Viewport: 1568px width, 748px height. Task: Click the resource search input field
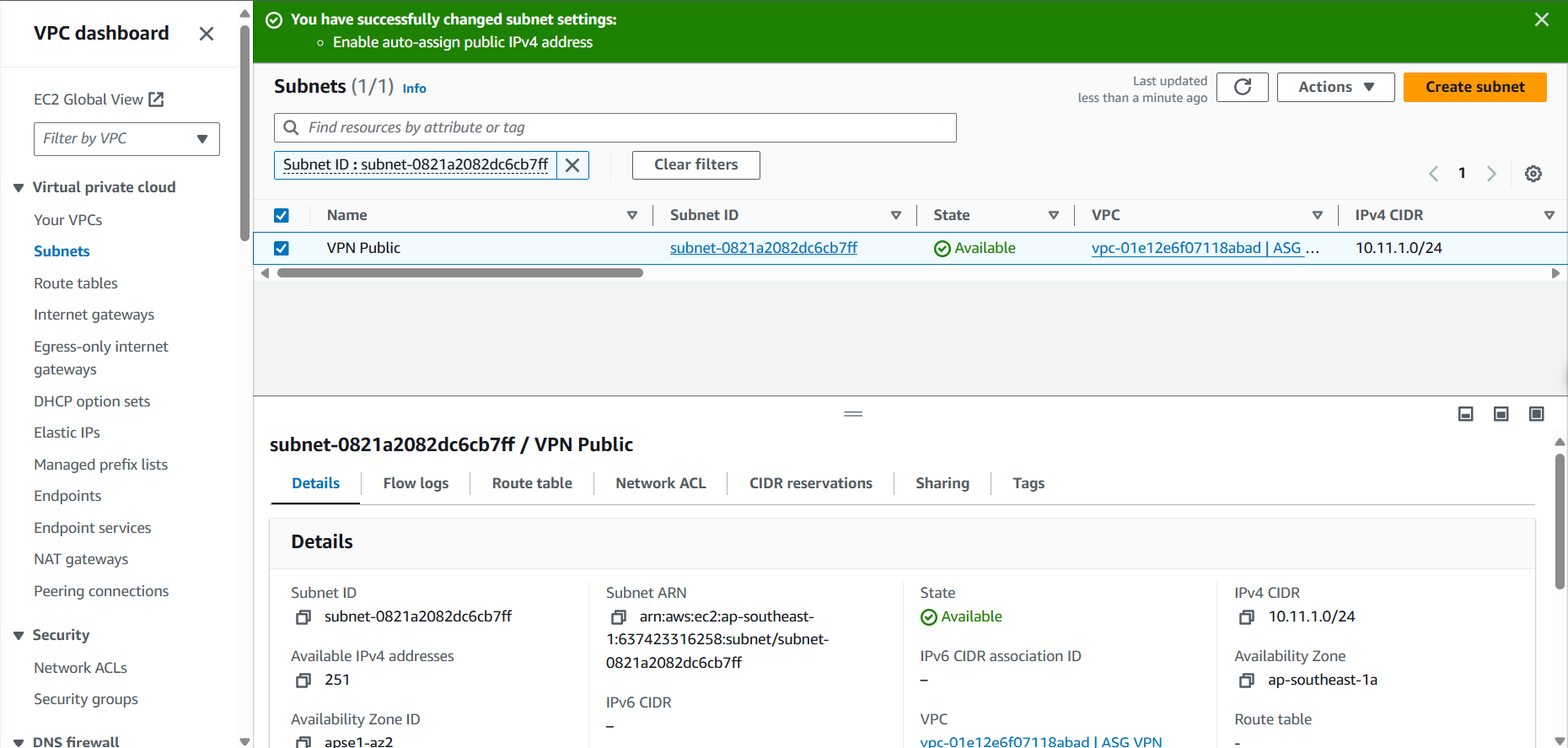click(x=615, y=127)
